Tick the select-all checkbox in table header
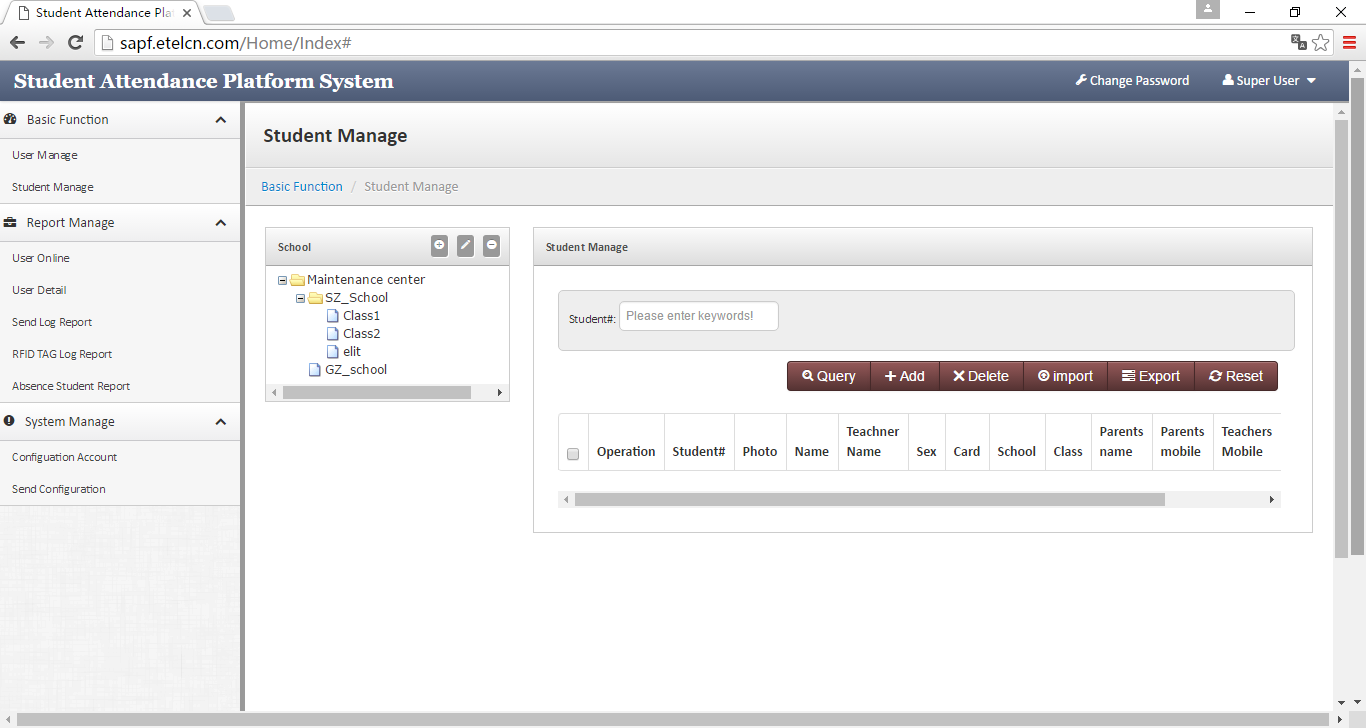Screen dimensions: 1366x728 [573, 454]
